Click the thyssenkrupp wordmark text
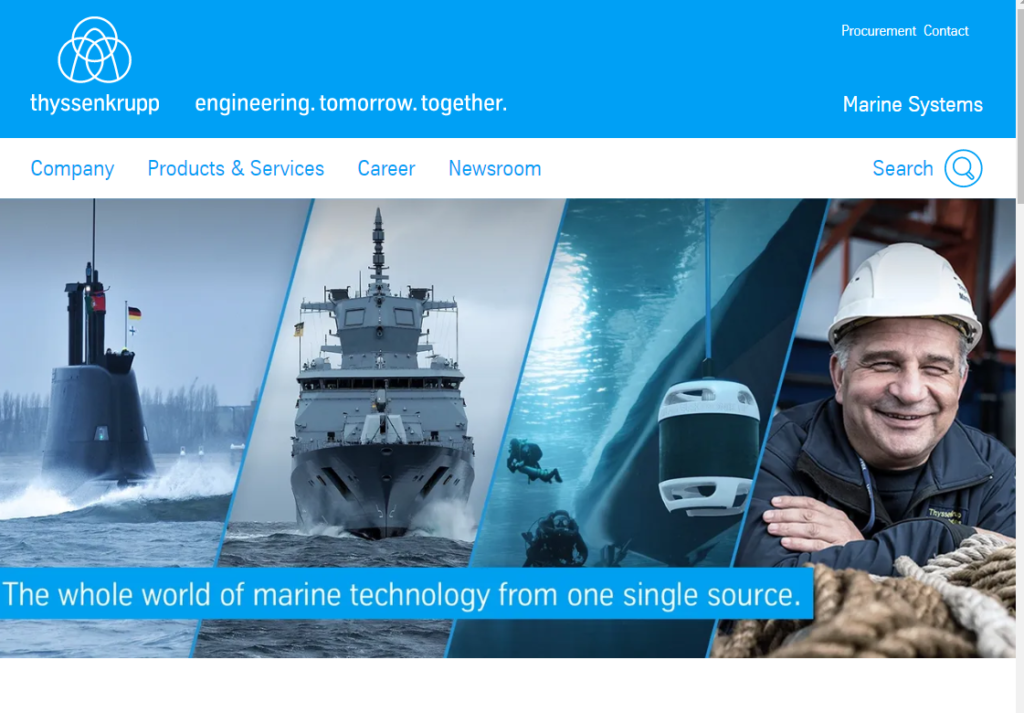 click(x=95, y=103)
